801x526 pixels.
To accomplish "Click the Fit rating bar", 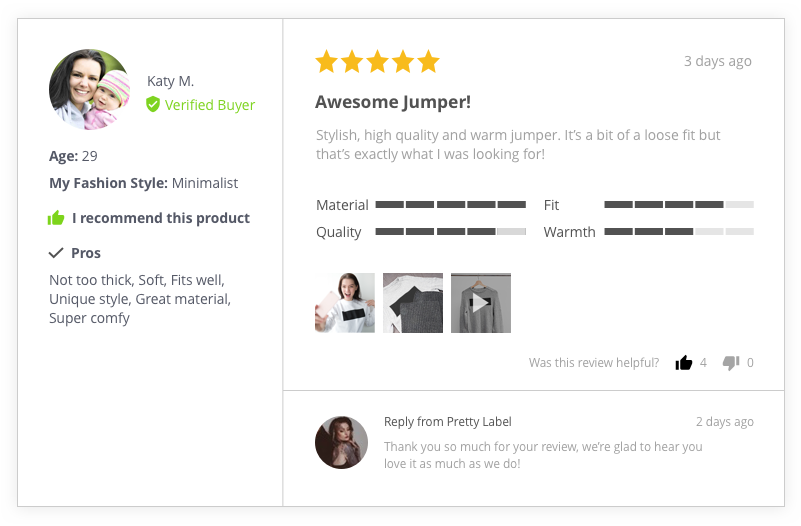I will click(679, 204).
